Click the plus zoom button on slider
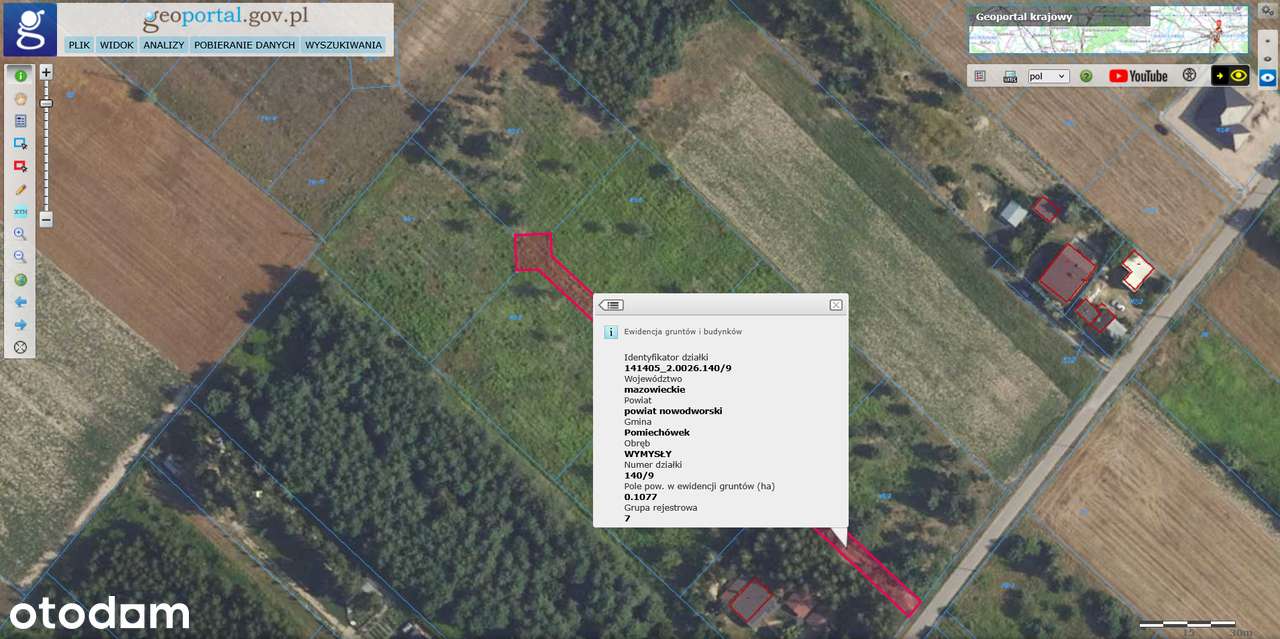This screenshot has height=639, width=1280. (x=46, y=73)
